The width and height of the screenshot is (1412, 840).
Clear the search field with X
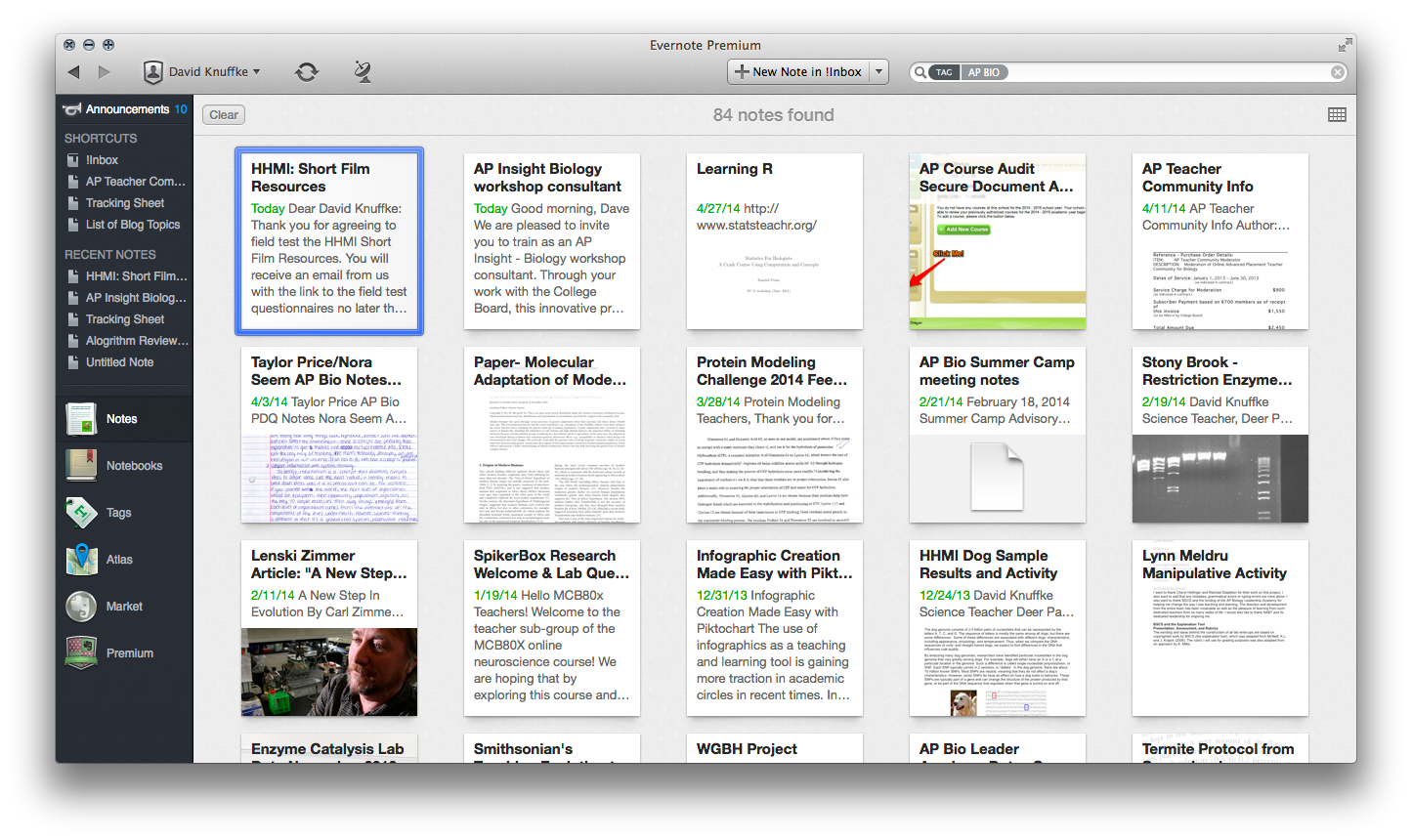point(1338,72)
